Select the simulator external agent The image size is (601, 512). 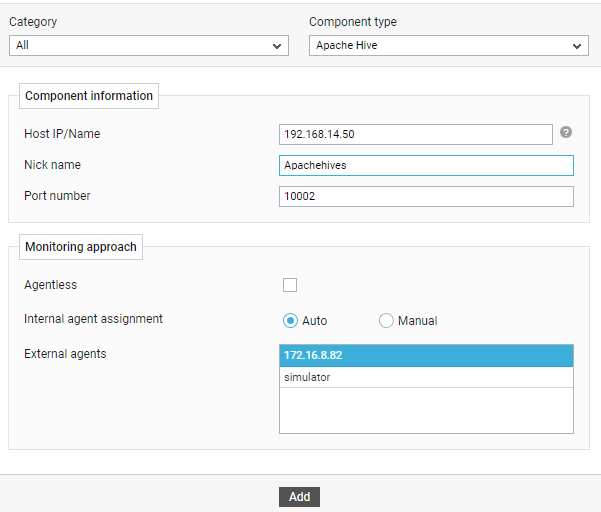(x=426, y=377)
